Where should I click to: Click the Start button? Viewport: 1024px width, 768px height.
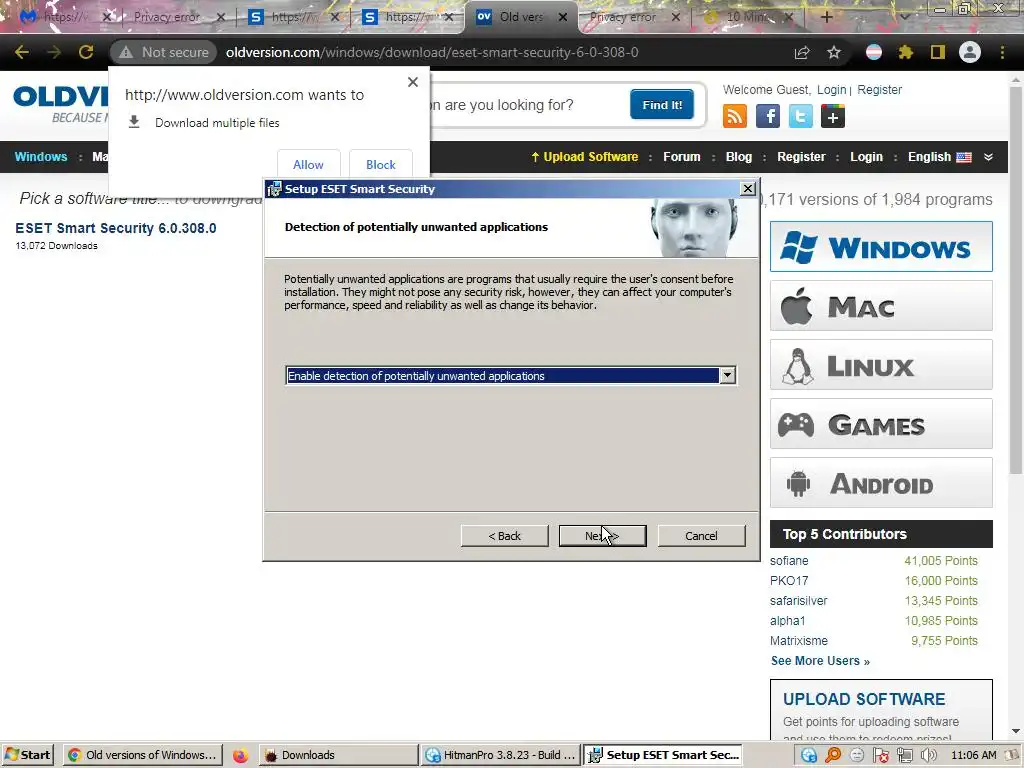[27, 755]
